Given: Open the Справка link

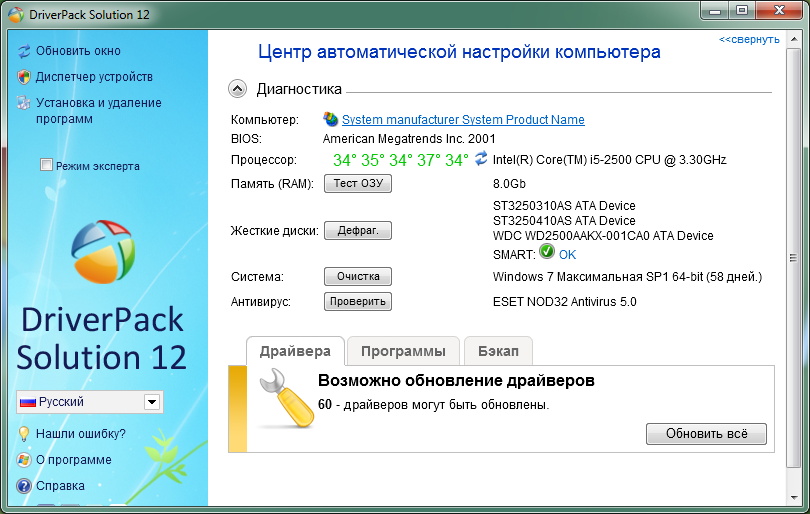Looking at the screenshot, I should pyautogui.click(x=60, y=486).
